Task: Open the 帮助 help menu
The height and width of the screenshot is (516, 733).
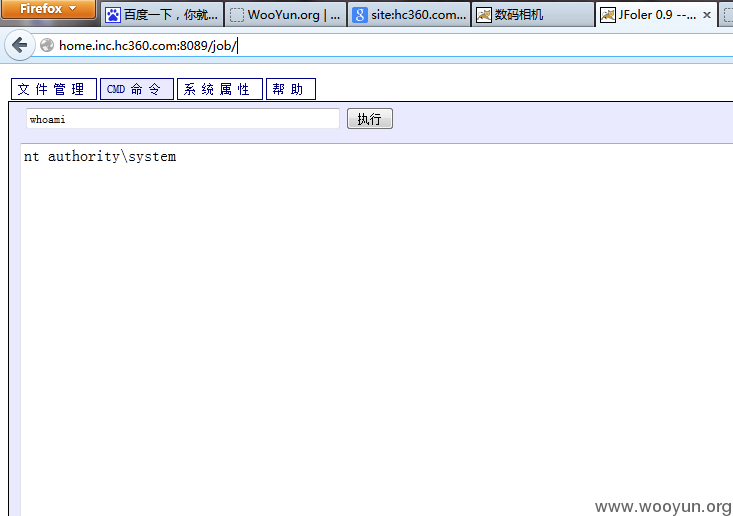Action: point(291,89)
